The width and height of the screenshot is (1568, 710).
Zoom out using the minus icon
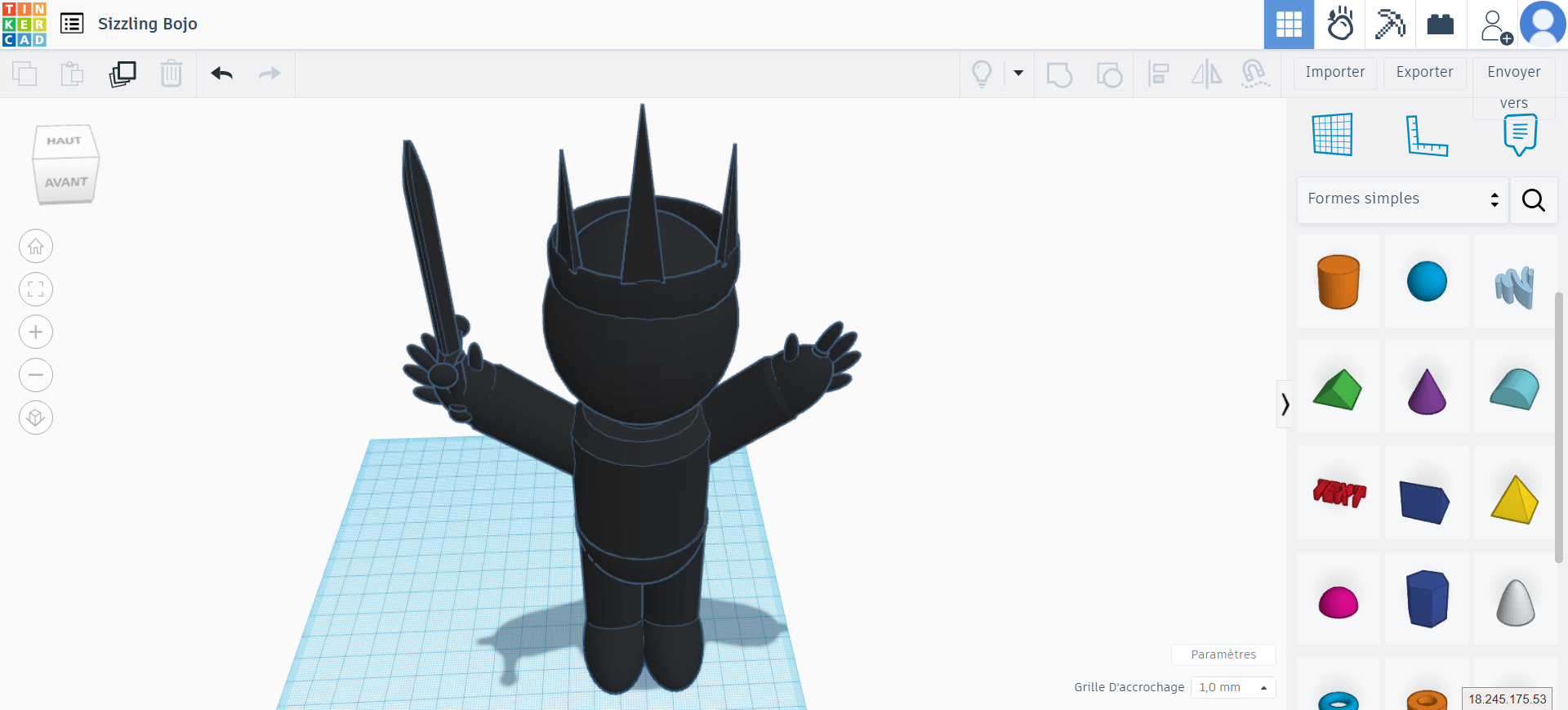click(x=36, y=375)
